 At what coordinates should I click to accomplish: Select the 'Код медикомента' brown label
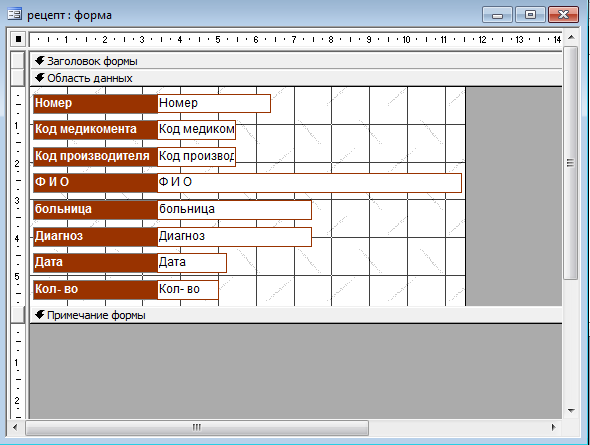(x=95, y=130)
